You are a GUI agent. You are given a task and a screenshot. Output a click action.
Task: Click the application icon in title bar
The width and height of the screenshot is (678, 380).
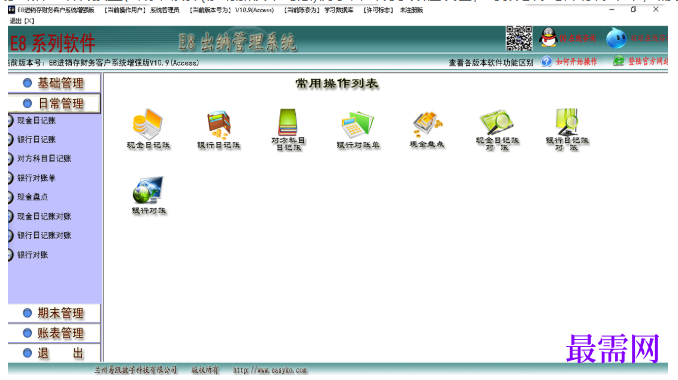point(12,10)
